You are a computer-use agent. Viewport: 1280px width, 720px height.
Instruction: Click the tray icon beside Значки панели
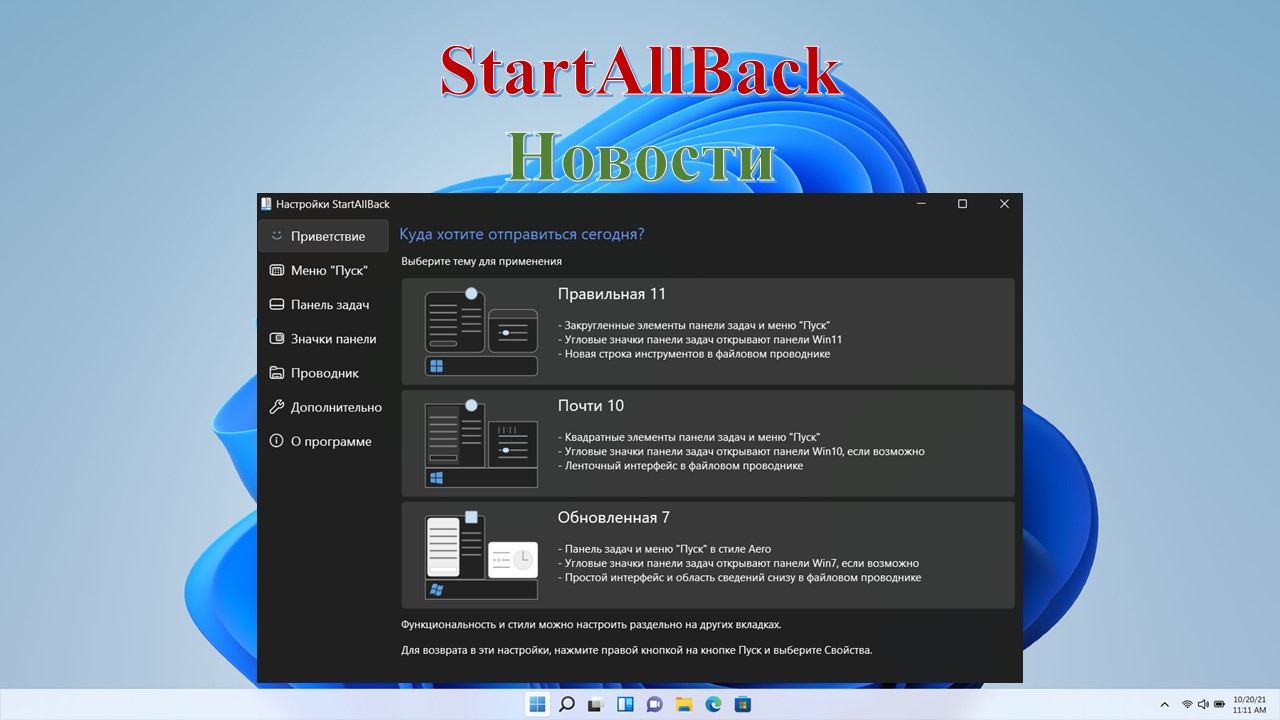coord(277,338)
